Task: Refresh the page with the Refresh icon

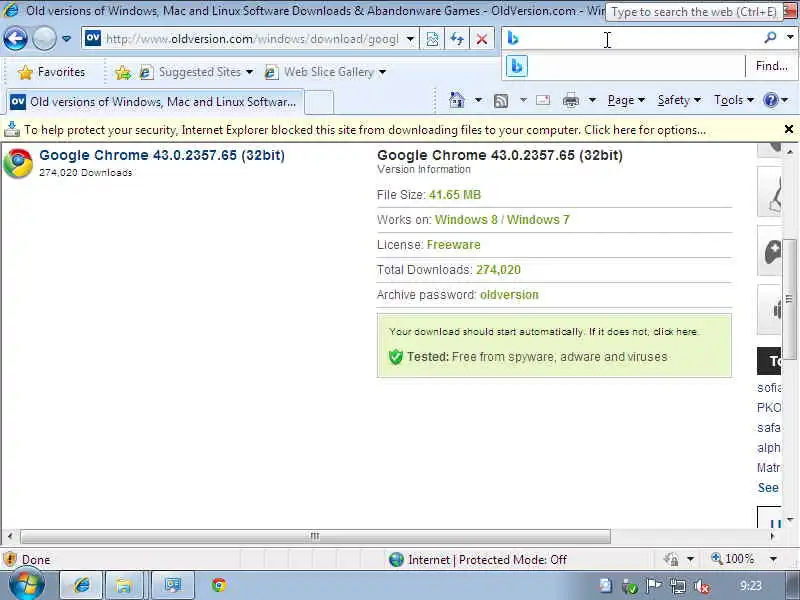Action: (457, 39)
